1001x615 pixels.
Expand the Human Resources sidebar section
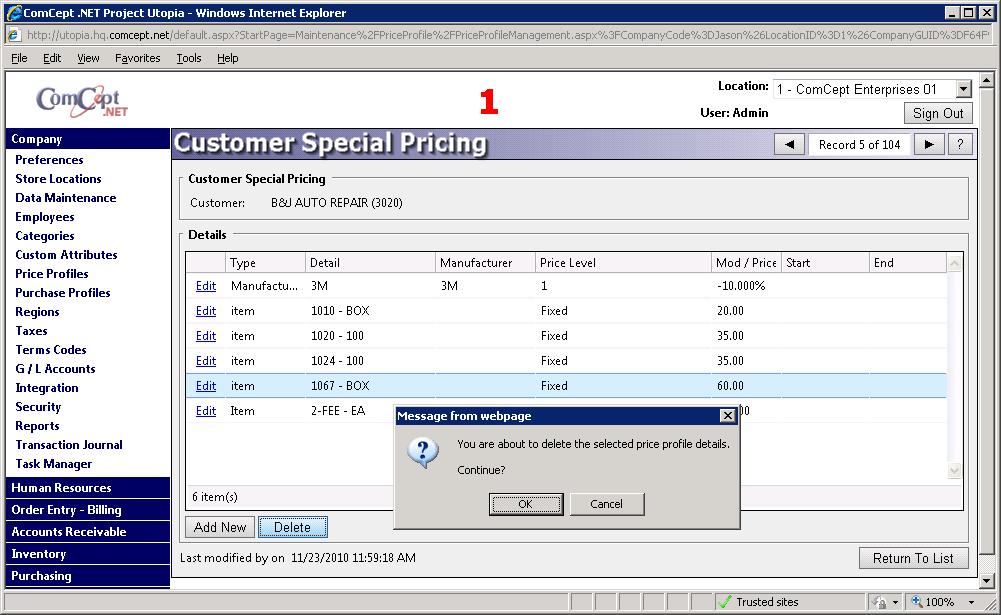point(61,488)
